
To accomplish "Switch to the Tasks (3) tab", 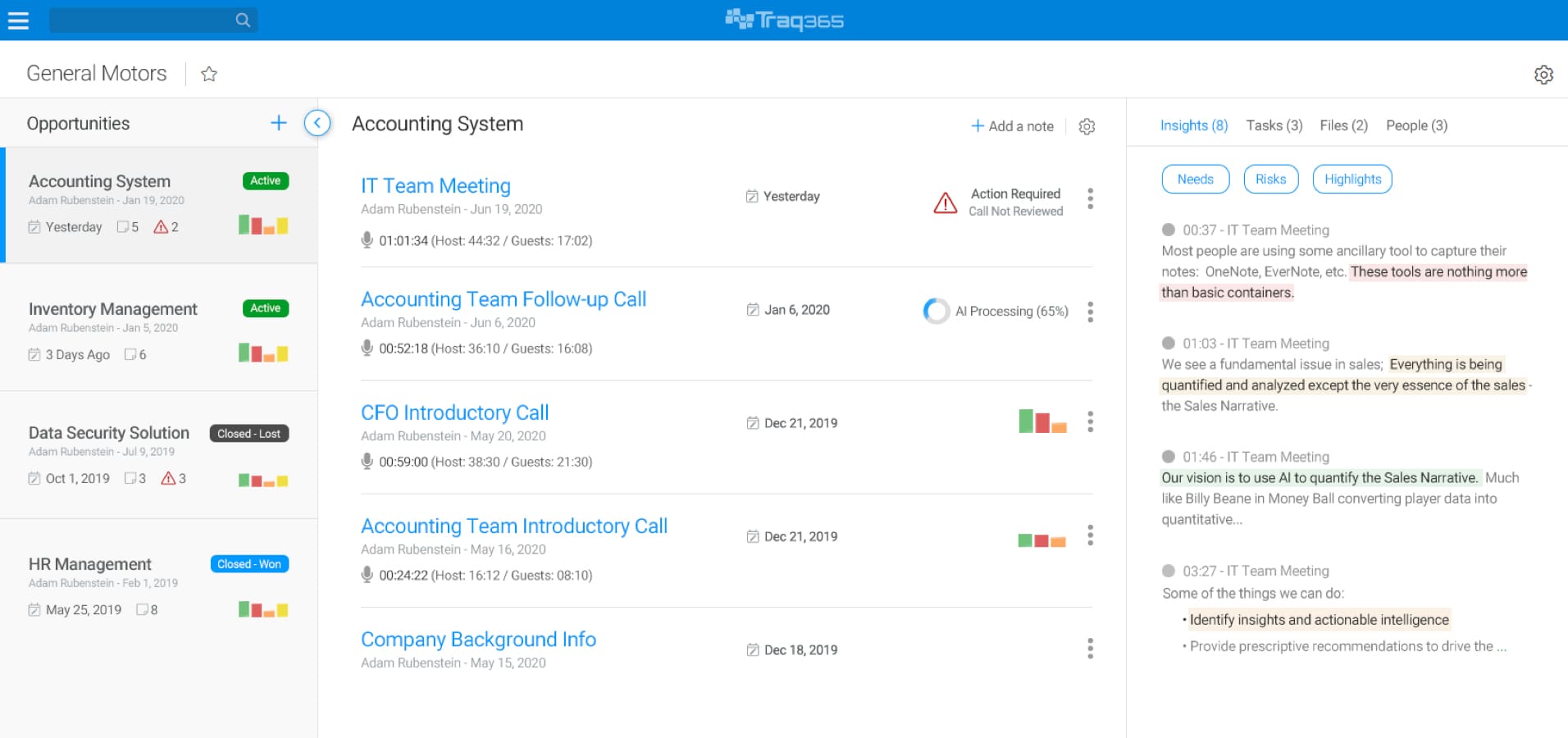I will click(1274, 125).
